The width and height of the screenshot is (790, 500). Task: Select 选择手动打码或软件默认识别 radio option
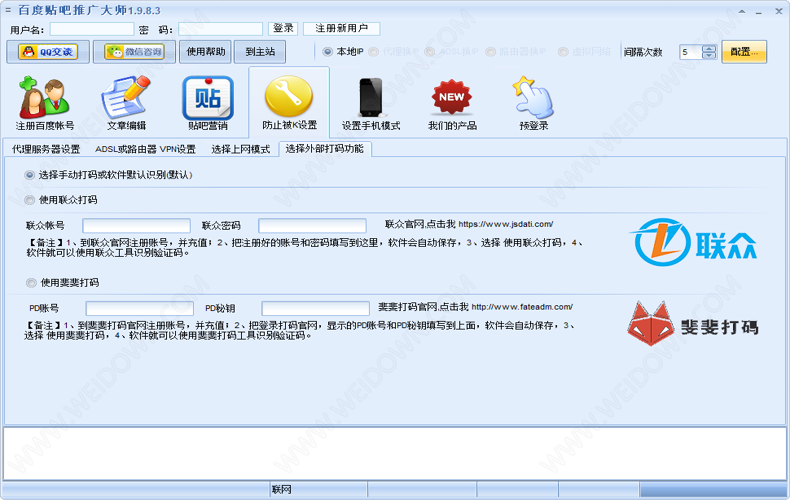point(29,175)
